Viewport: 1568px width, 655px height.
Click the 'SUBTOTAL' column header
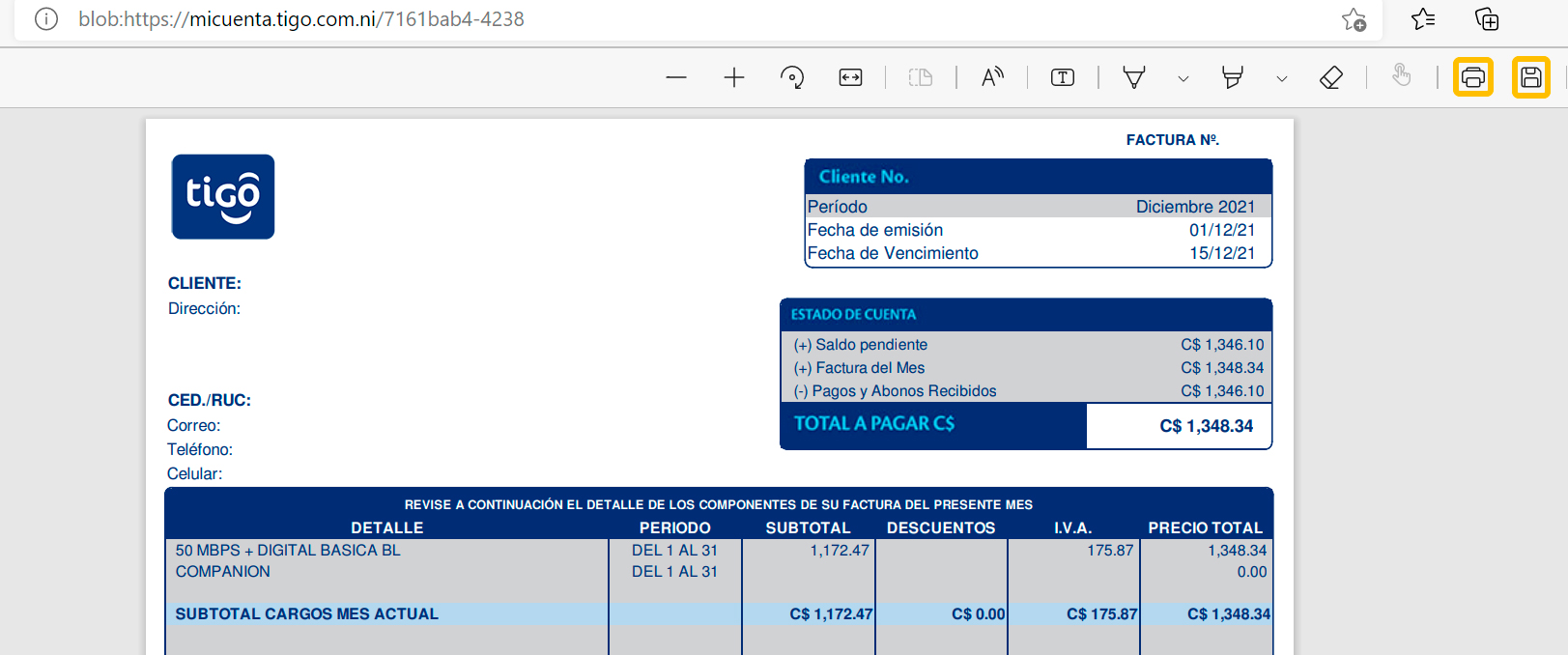pyautogui.click(x=809, y=528)
